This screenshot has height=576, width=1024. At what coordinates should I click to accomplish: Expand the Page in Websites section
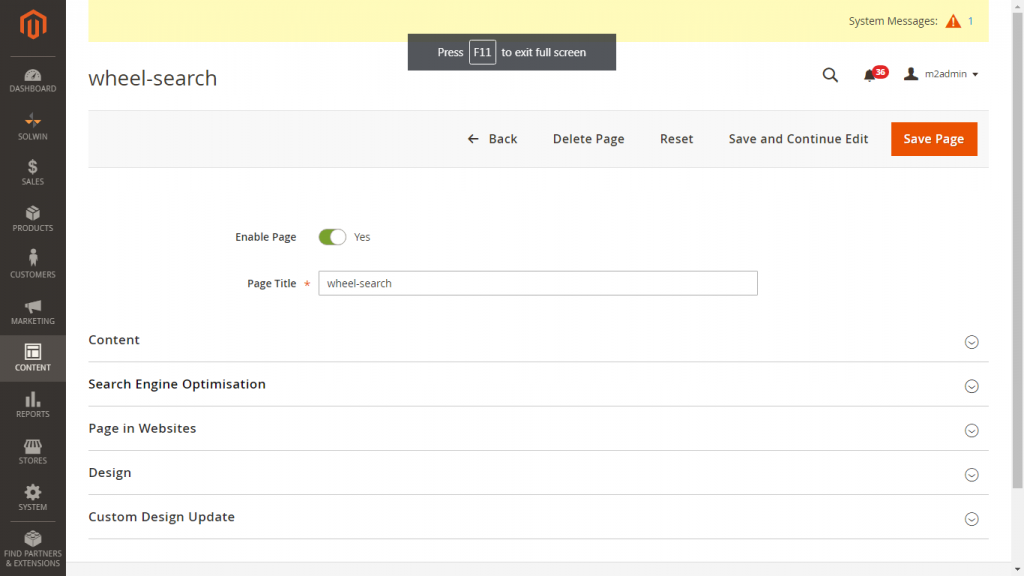point(970,430)
